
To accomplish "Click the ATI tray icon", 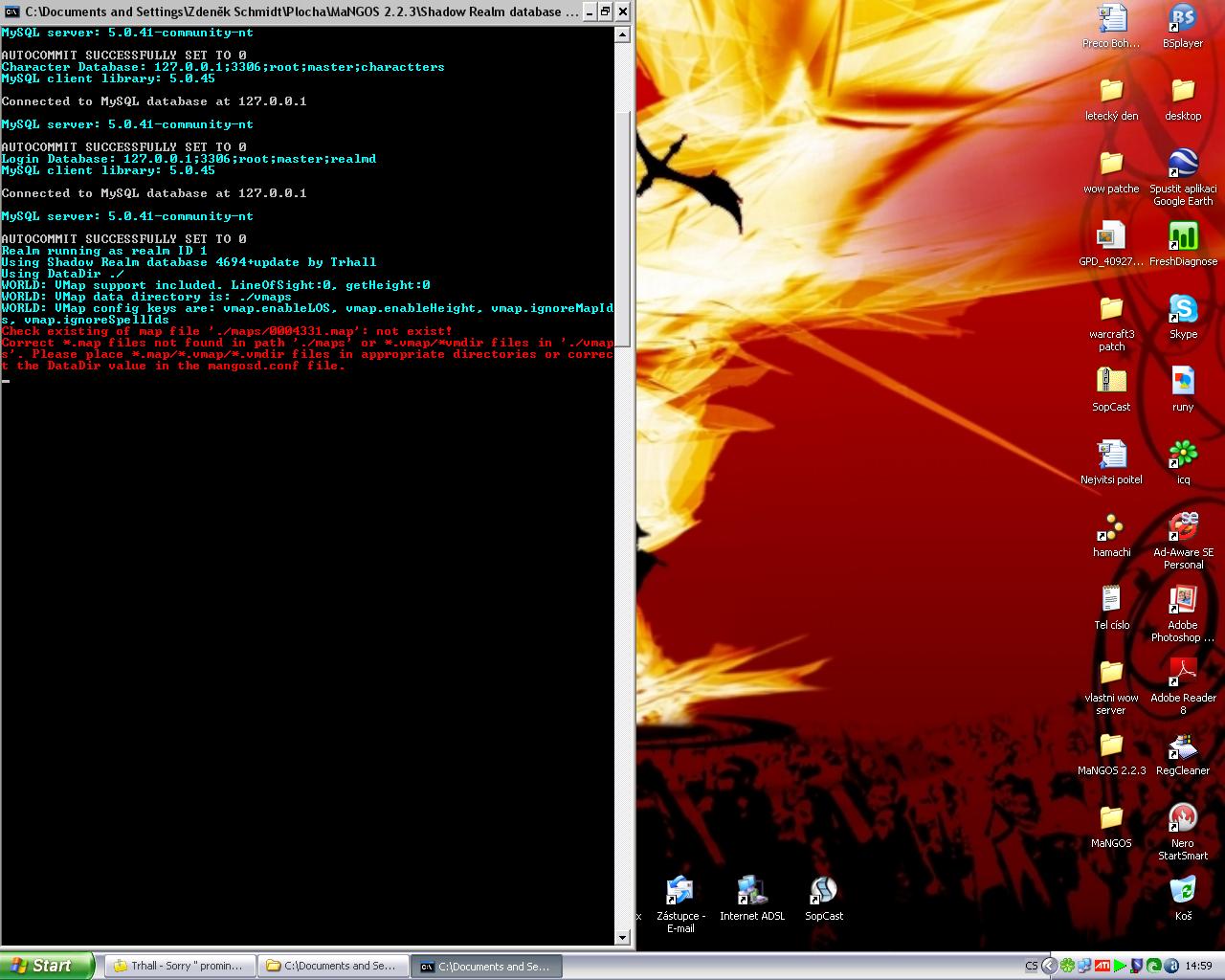I will pos(1102,966).
